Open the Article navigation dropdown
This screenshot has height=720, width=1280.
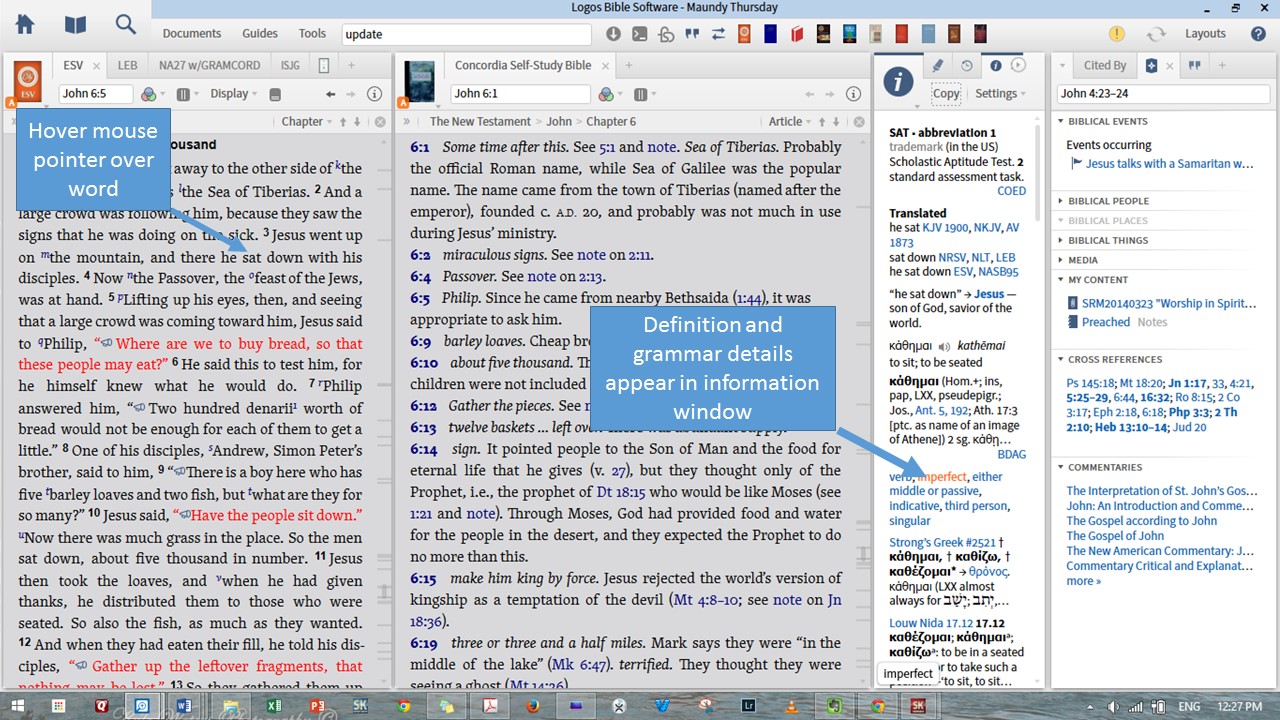[x=790, y=122]
